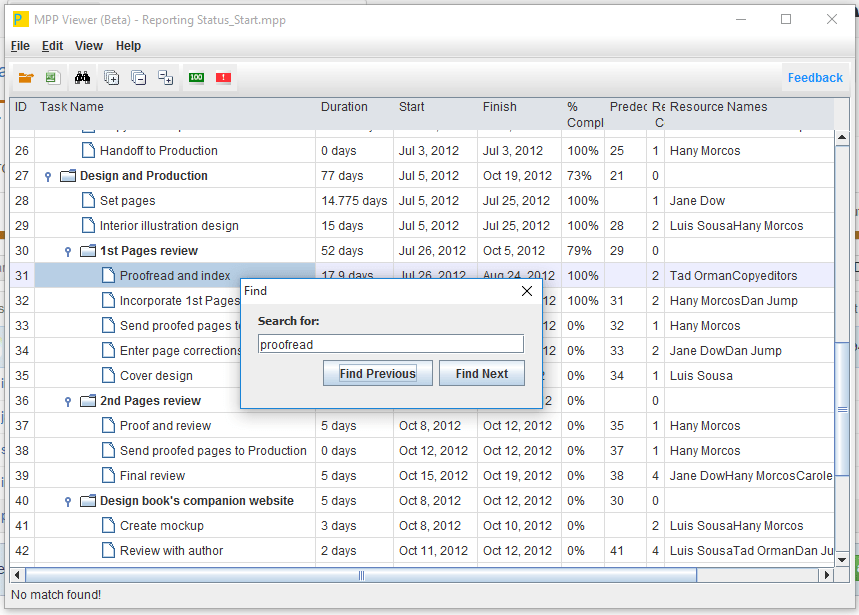This screenshot has width=859, height=615.
Task: Open the File menu
Action: pyautogui.click(x=19, y=46)
